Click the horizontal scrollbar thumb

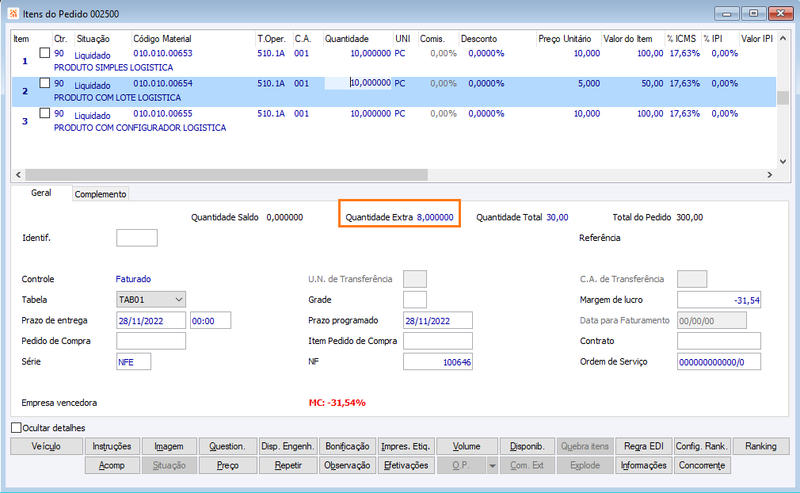click(x=227, y=175)
